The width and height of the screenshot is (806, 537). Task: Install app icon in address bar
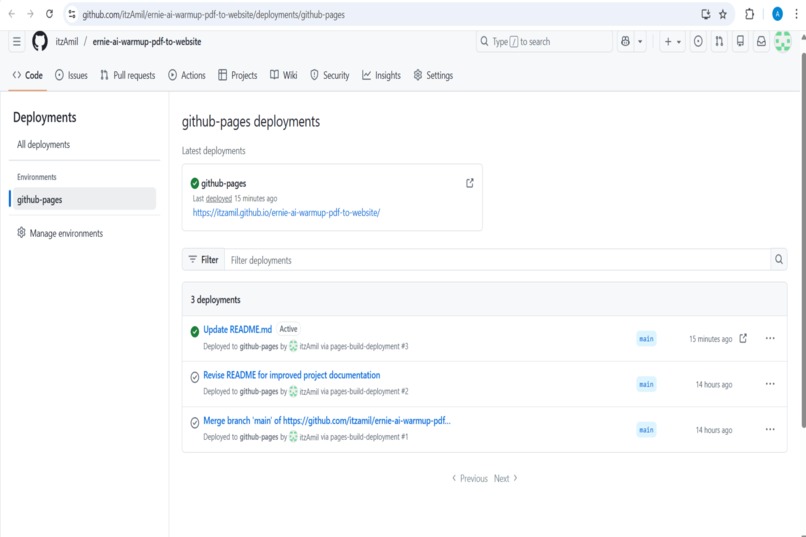click(x=706, y=14)
